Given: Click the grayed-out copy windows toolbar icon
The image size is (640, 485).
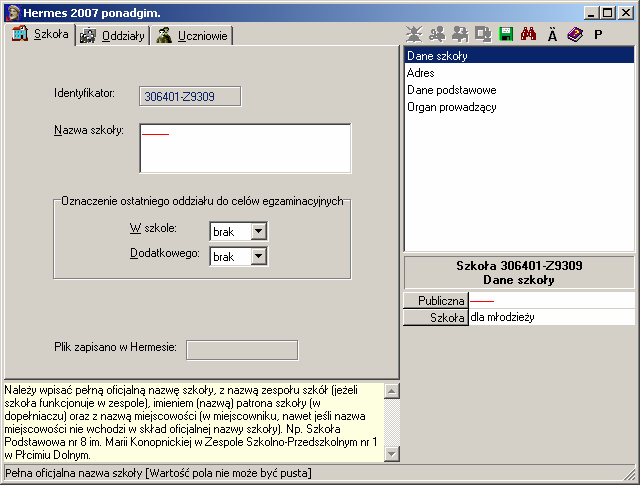Looking at the screenshot, I should (x=483, y=35).
